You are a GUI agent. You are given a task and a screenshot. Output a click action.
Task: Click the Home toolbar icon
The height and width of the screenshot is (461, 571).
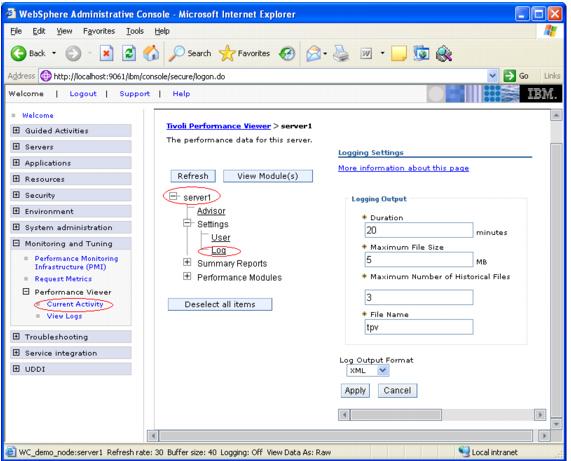coord(151,53)
